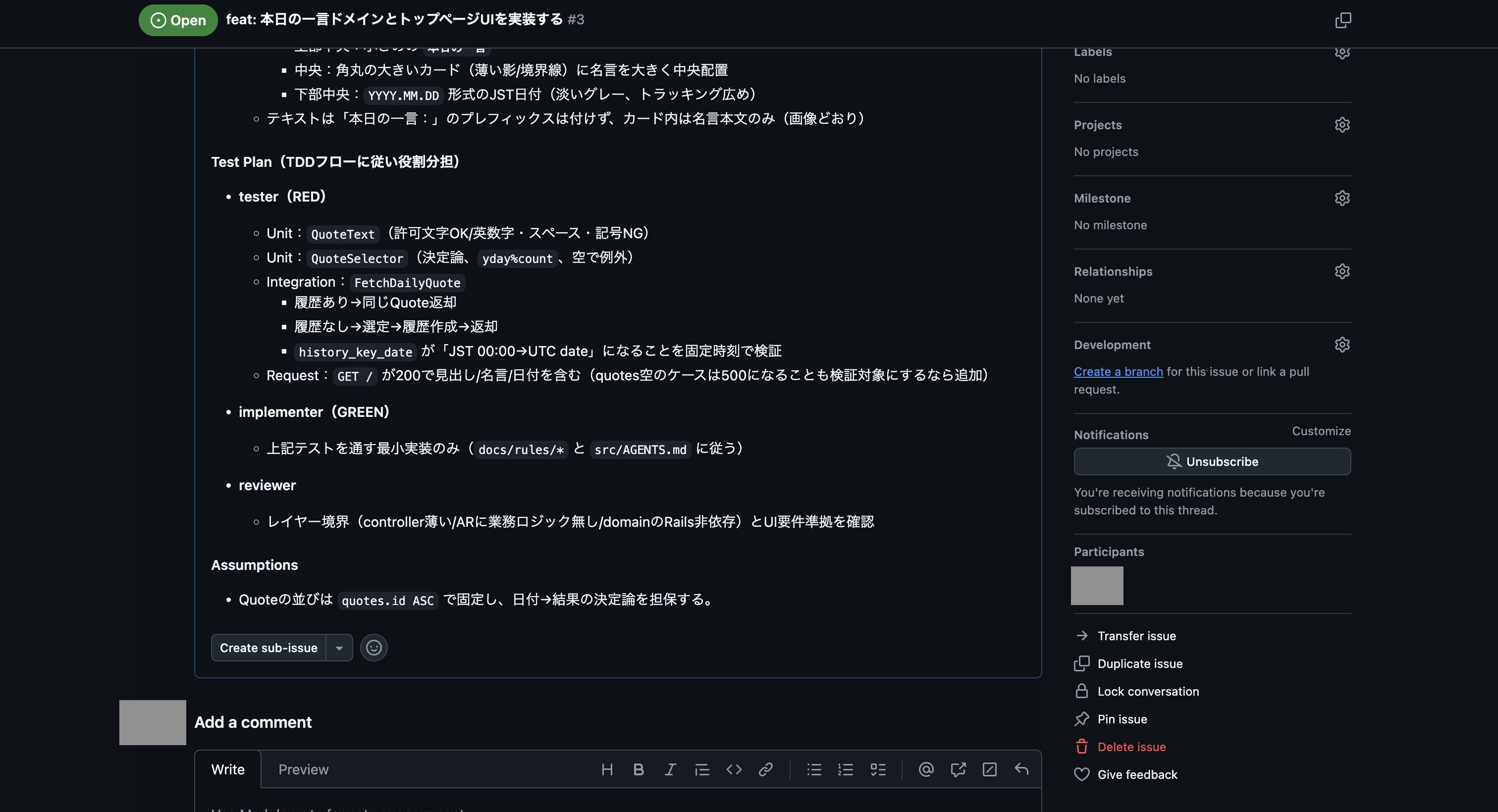Select the Write tab
The image size is (1498, 812).
pyautogui.click(x=227, y=769)
